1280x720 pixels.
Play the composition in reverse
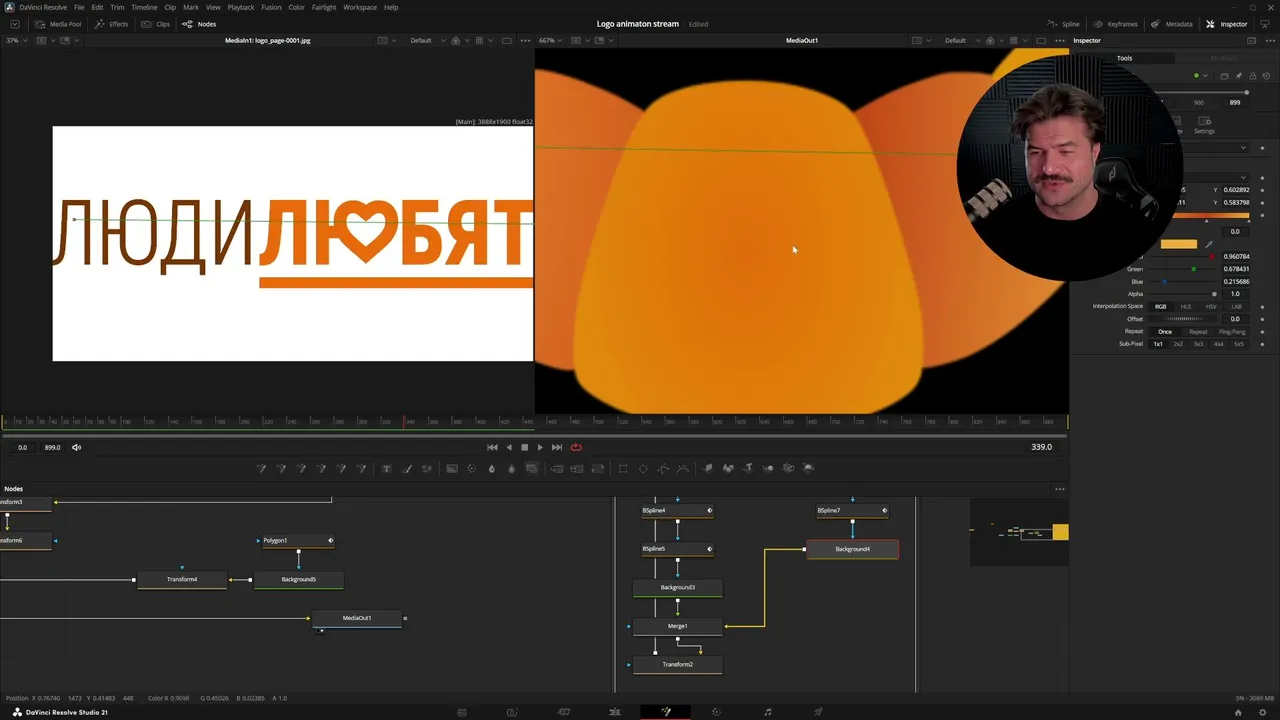coord(509,447)
